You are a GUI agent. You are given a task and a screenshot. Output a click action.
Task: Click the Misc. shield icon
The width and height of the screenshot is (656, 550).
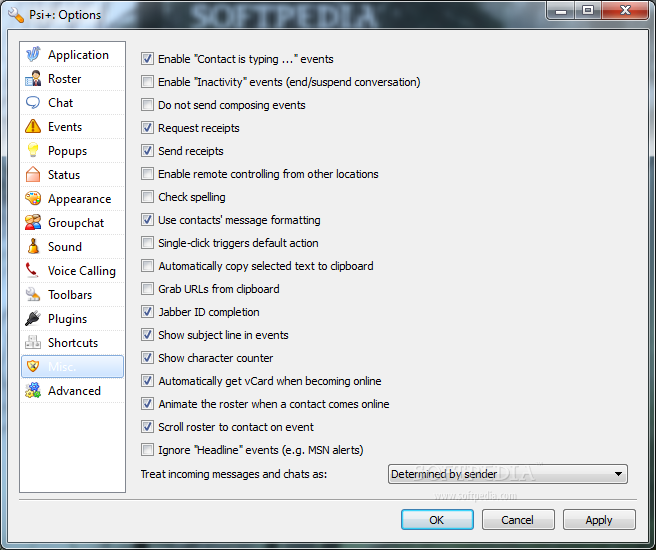tap(33, 366)
